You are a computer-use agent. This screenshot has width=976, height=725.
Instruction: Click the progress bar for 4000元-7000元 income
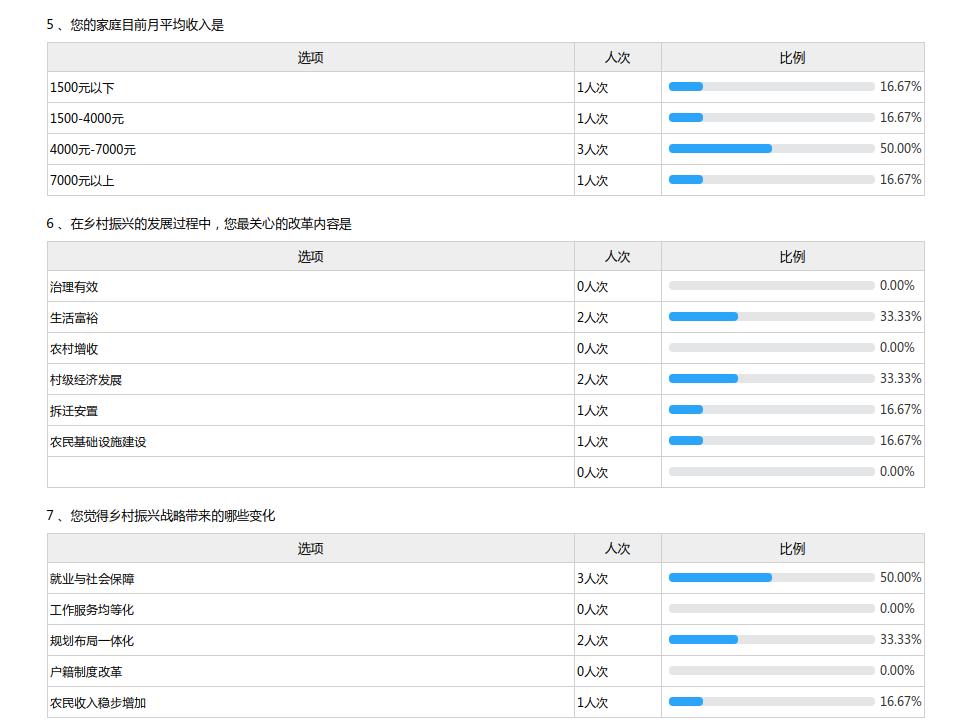coord(771,149)
